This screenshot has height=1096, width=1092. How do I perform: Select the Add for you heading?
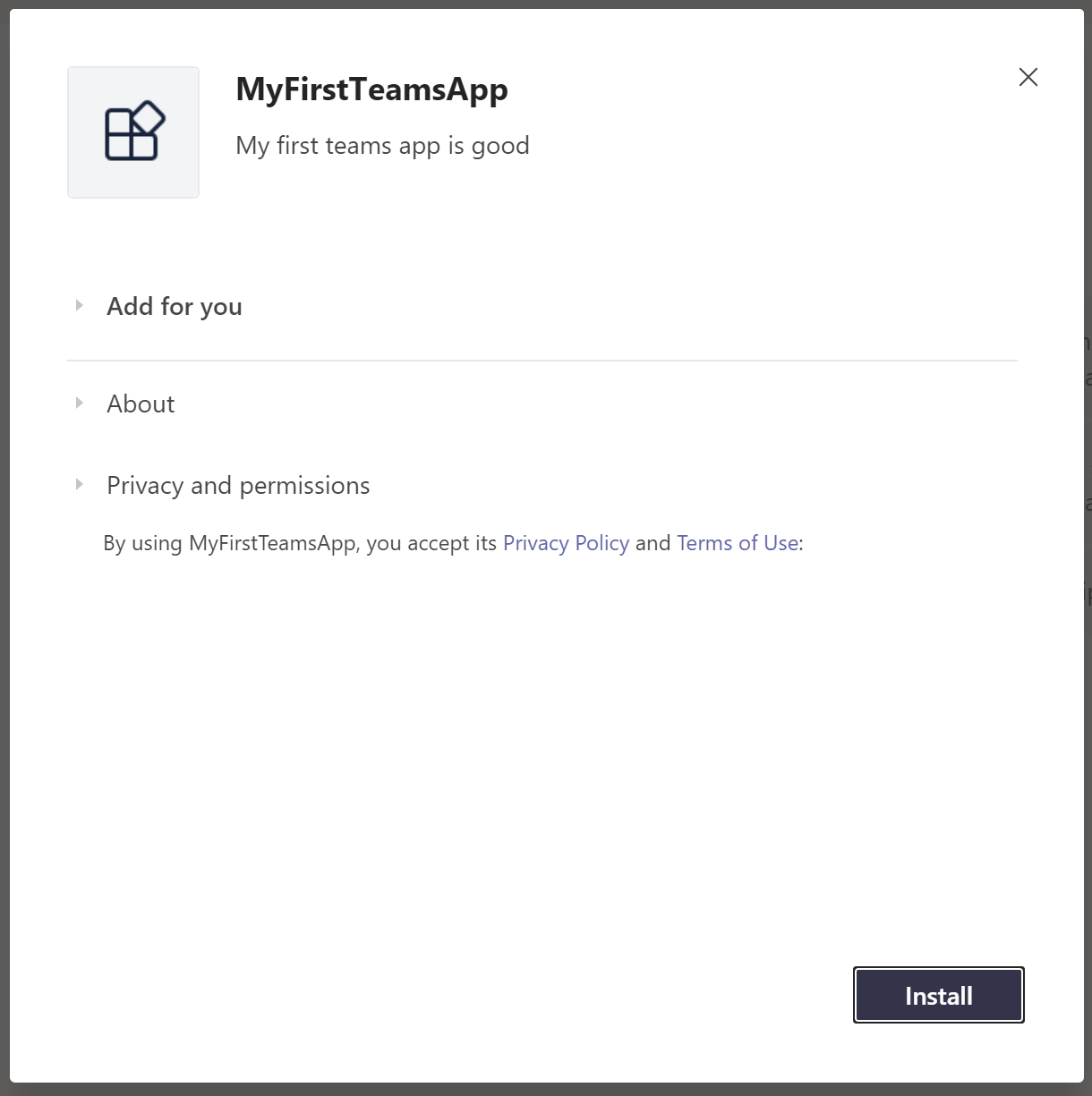pyautogui.click(x=175, y=307)
